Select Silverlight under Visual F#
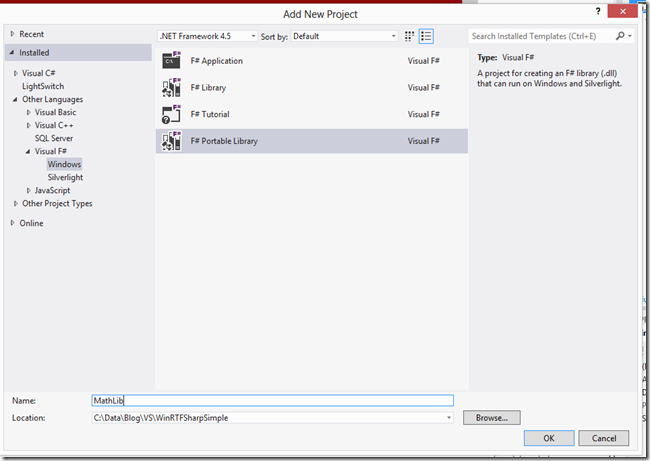This screenshot has height=461, width=650. coord(65,177)
